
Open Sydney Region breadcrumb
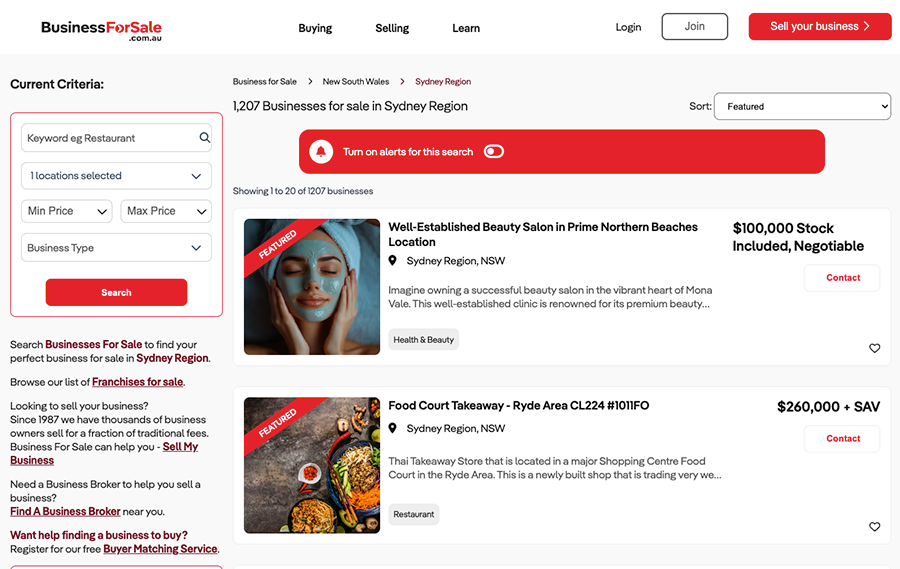coord(443,82)
